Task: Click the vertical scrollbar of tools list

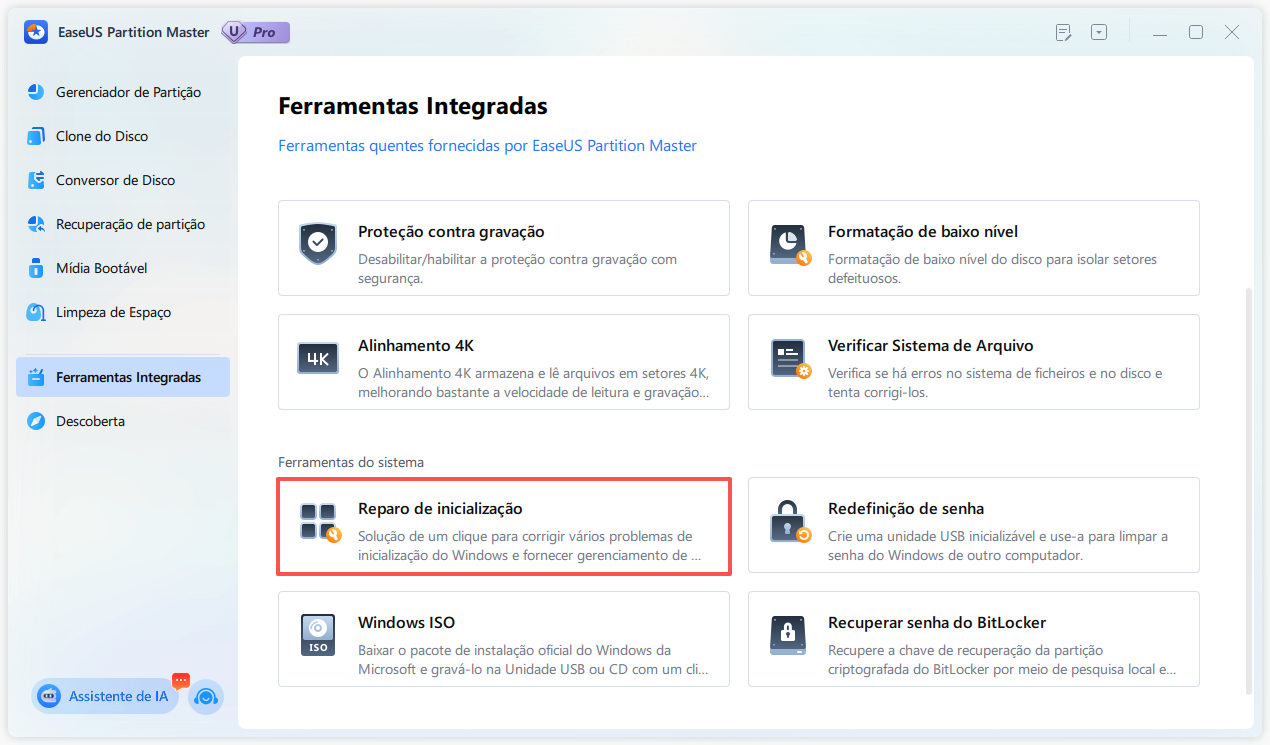Action: [1247, 490]
